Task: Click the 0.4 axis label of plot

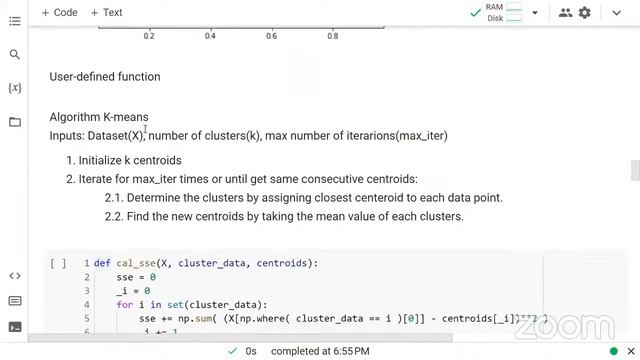Action: coord(210,36)
